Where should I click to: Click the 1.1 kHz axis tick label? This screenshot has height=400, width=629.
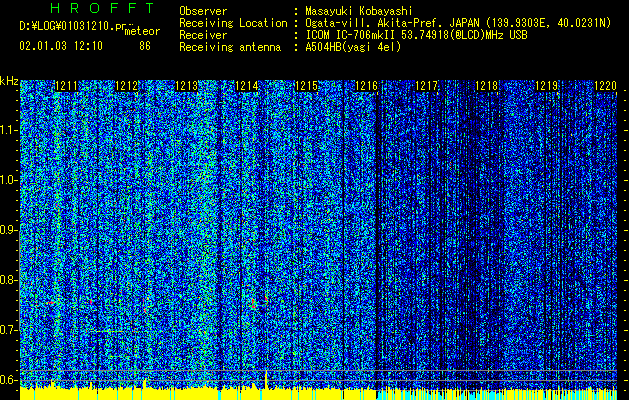tap(8, 130)
